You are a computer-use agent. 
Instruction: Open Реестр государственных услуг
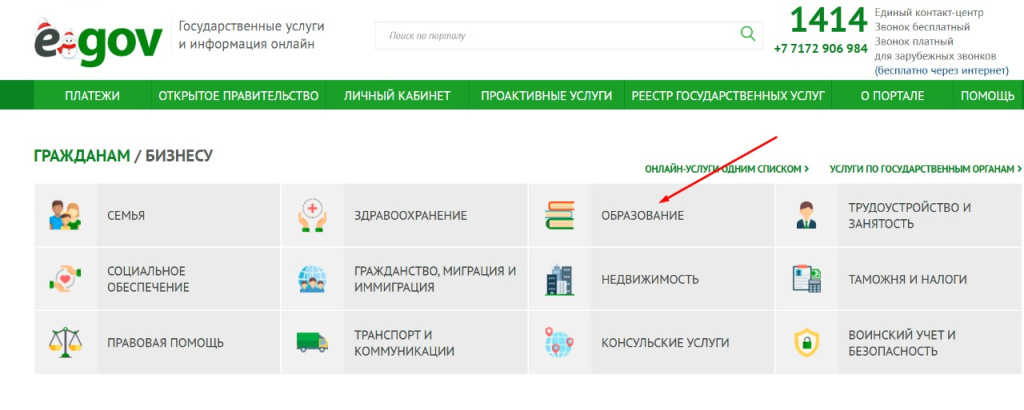[x=728, y=95]
